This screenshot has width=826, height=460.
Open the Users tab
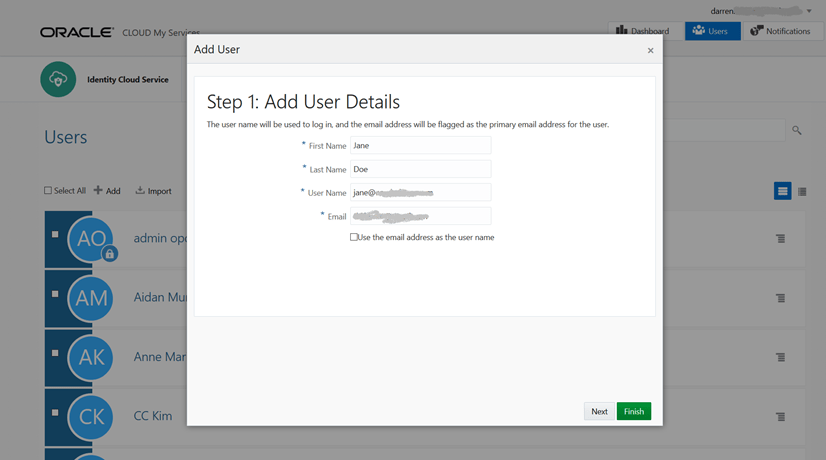712,31
